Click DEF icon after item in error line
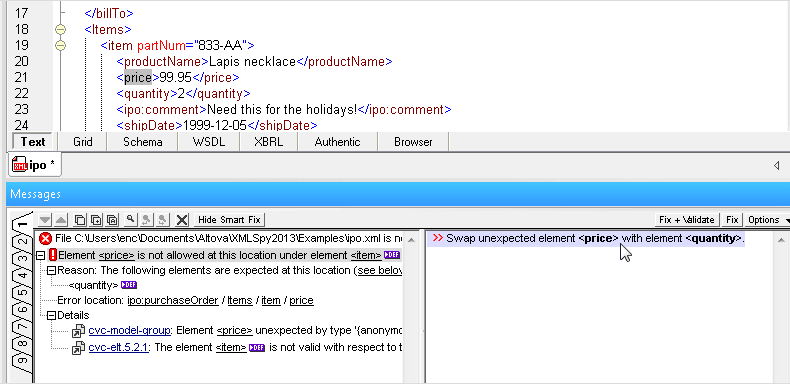This screenshot has width=790, height=384. (391, 255)
